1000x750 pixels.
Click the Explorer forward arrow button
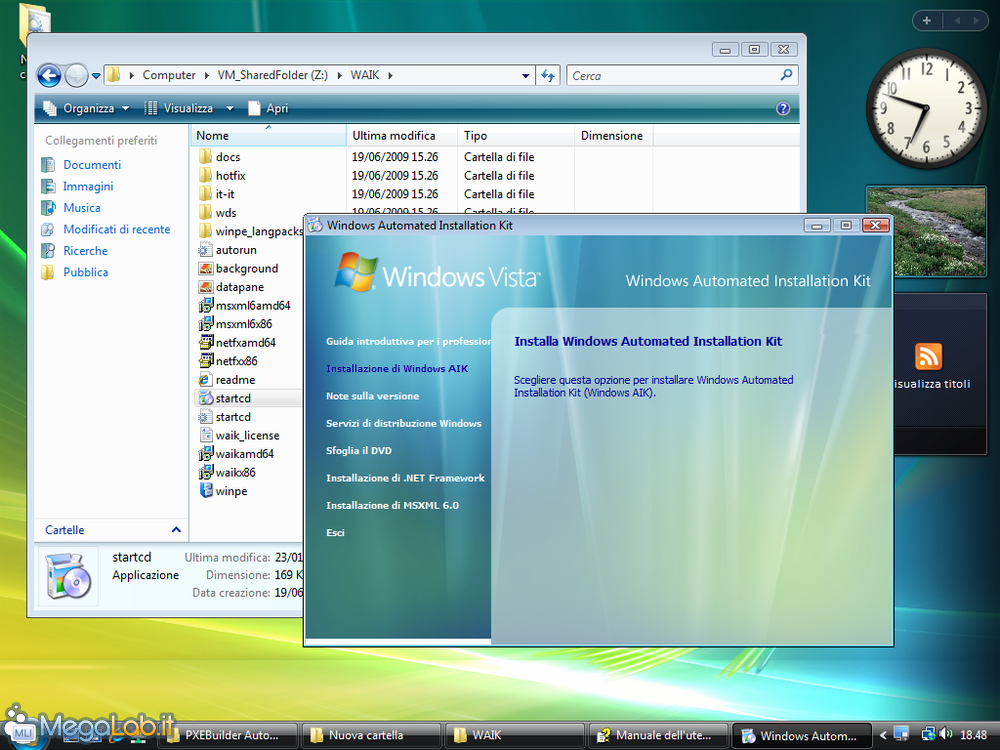(77, 76)
